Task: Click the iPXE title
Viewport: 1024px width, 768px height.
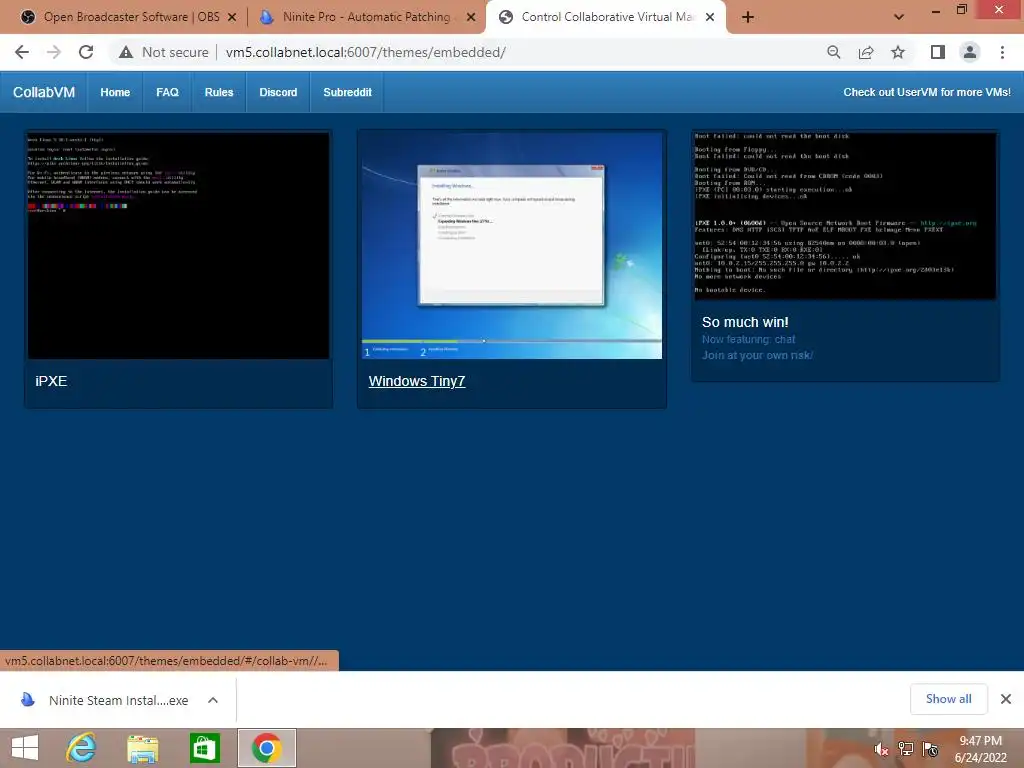Action: pyautogui.click(x=51, y=381)
